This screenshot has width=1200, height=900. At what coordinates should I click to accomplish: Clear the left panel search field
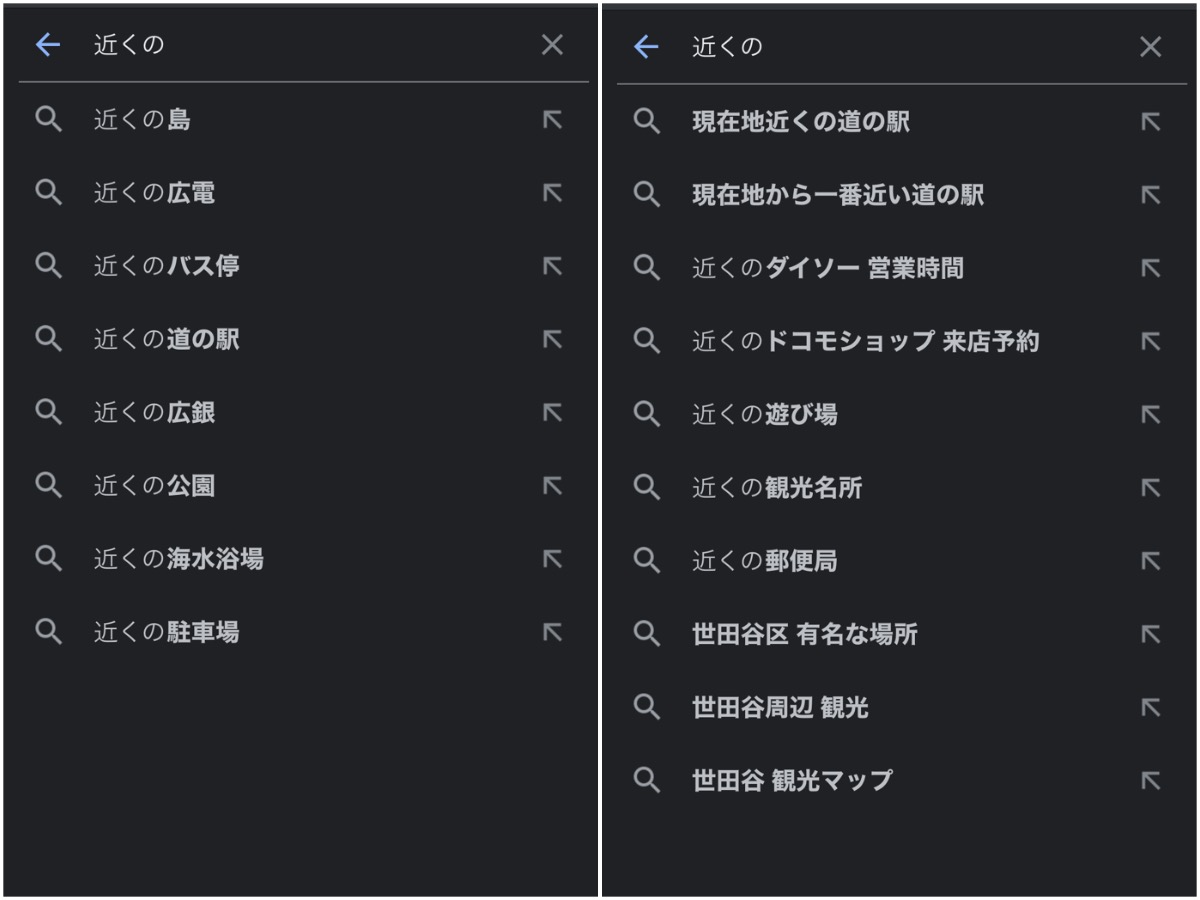552,45
